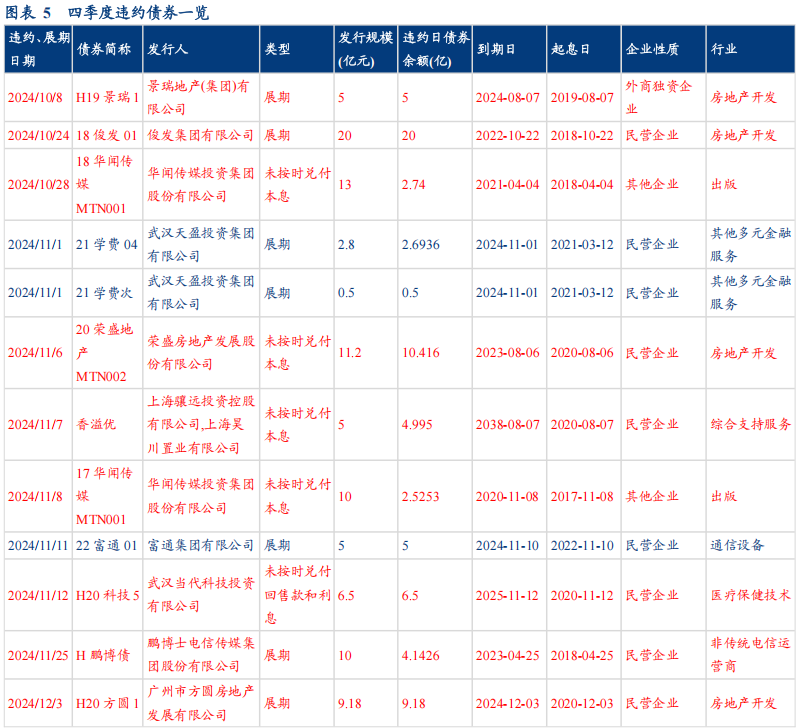Screen dimensions: 799x728
Task: Click maturity date 2038-08-07
Action: [508, 424]
